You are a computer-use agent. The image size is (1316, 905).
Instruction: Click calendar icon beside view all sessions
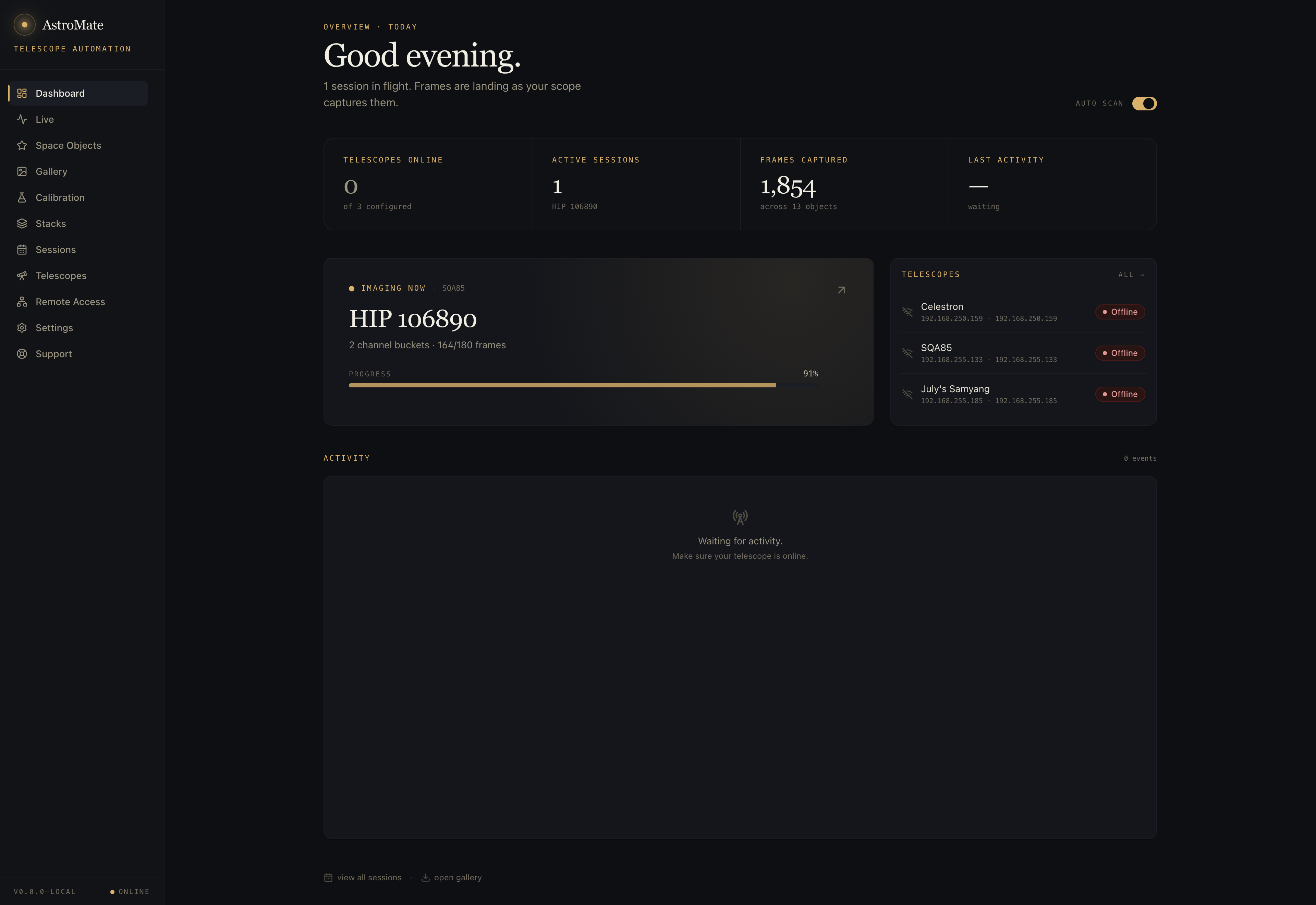pyautogui.click(x=328, y=878)
